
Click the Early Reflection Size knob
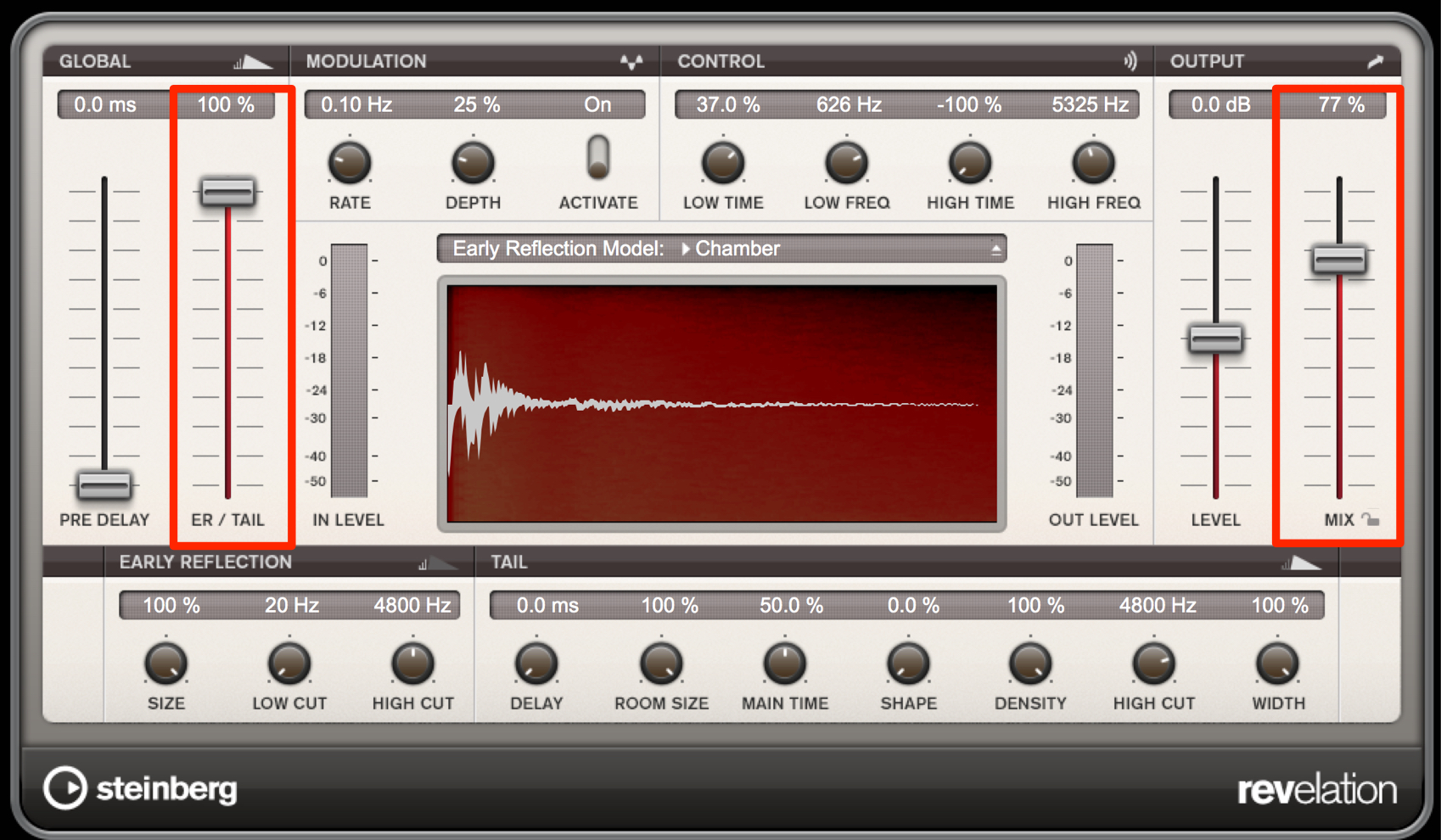click(165, 664)
